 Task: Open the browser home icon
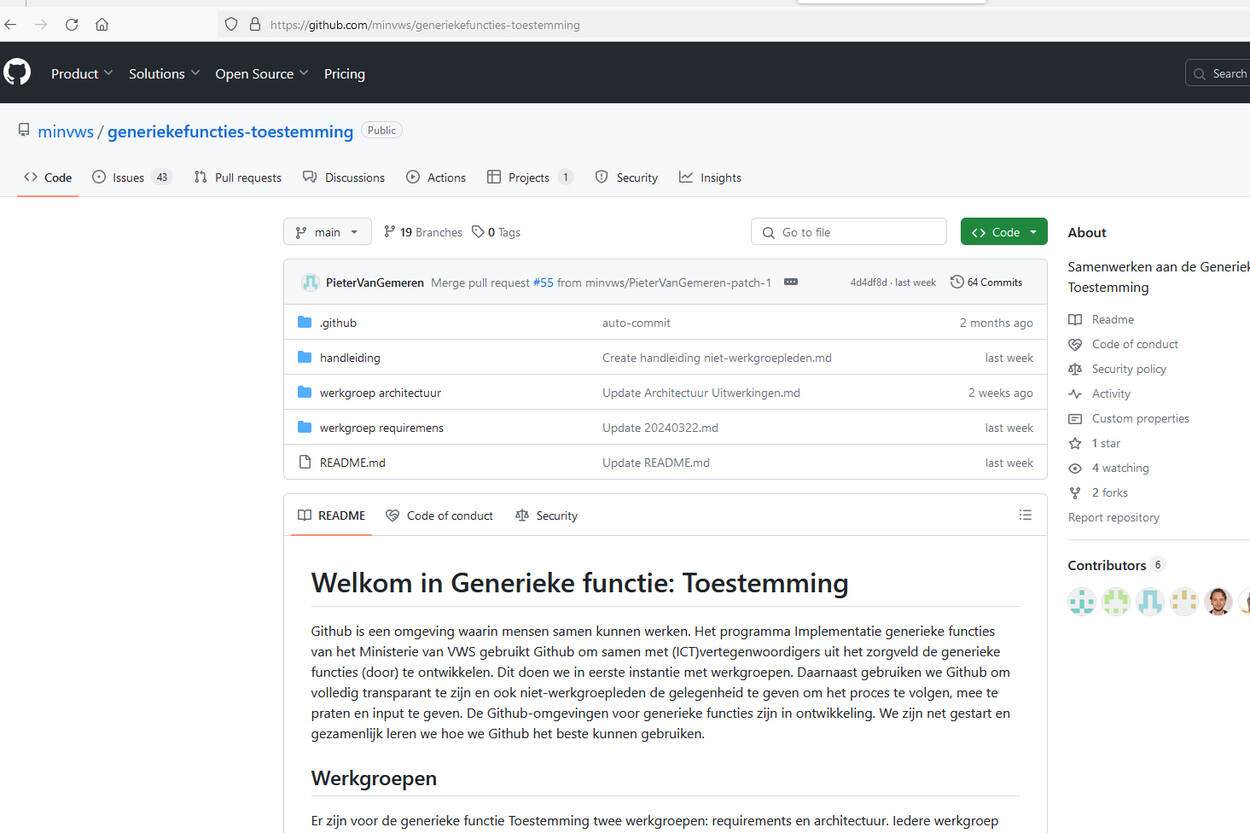click(102, 24)
